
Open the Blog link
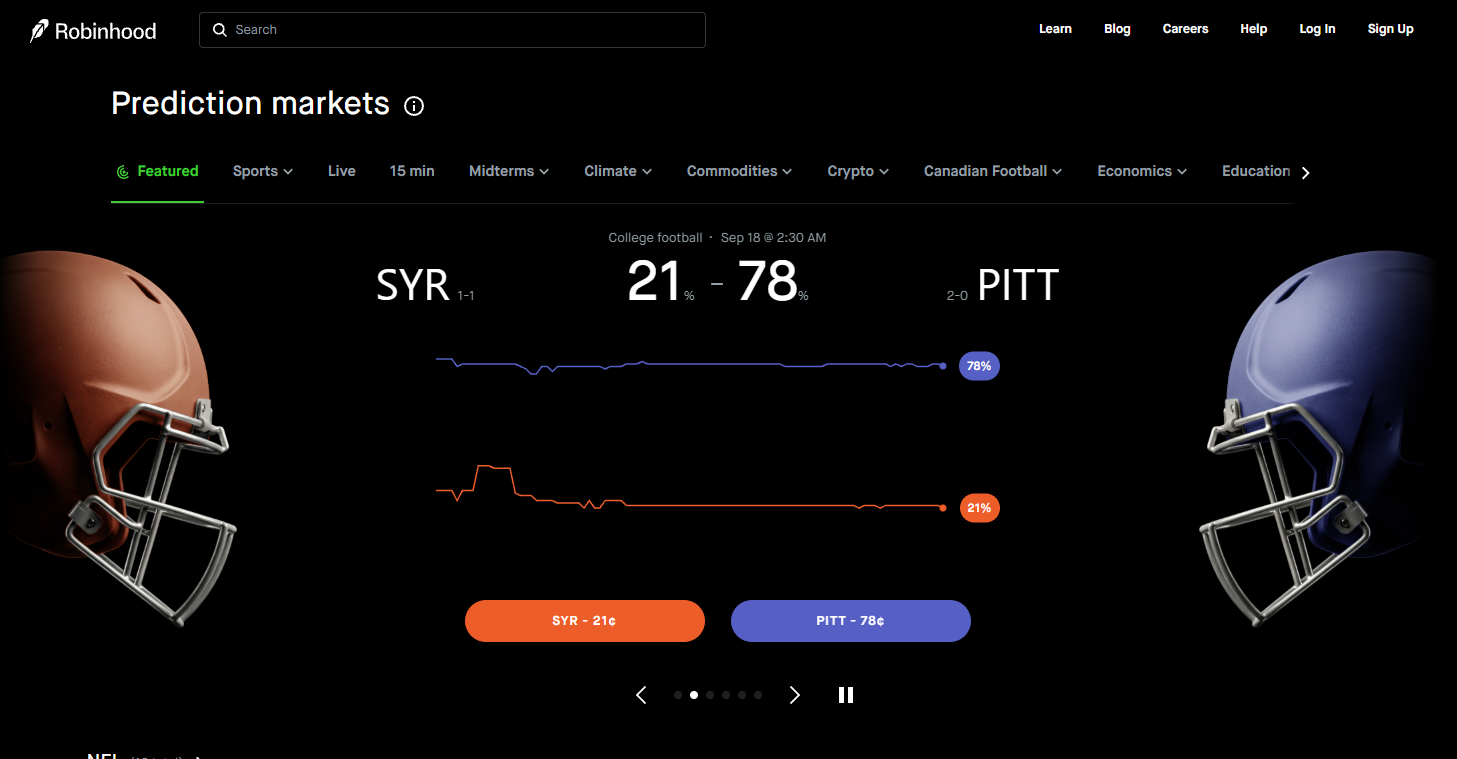[1117, 29]
